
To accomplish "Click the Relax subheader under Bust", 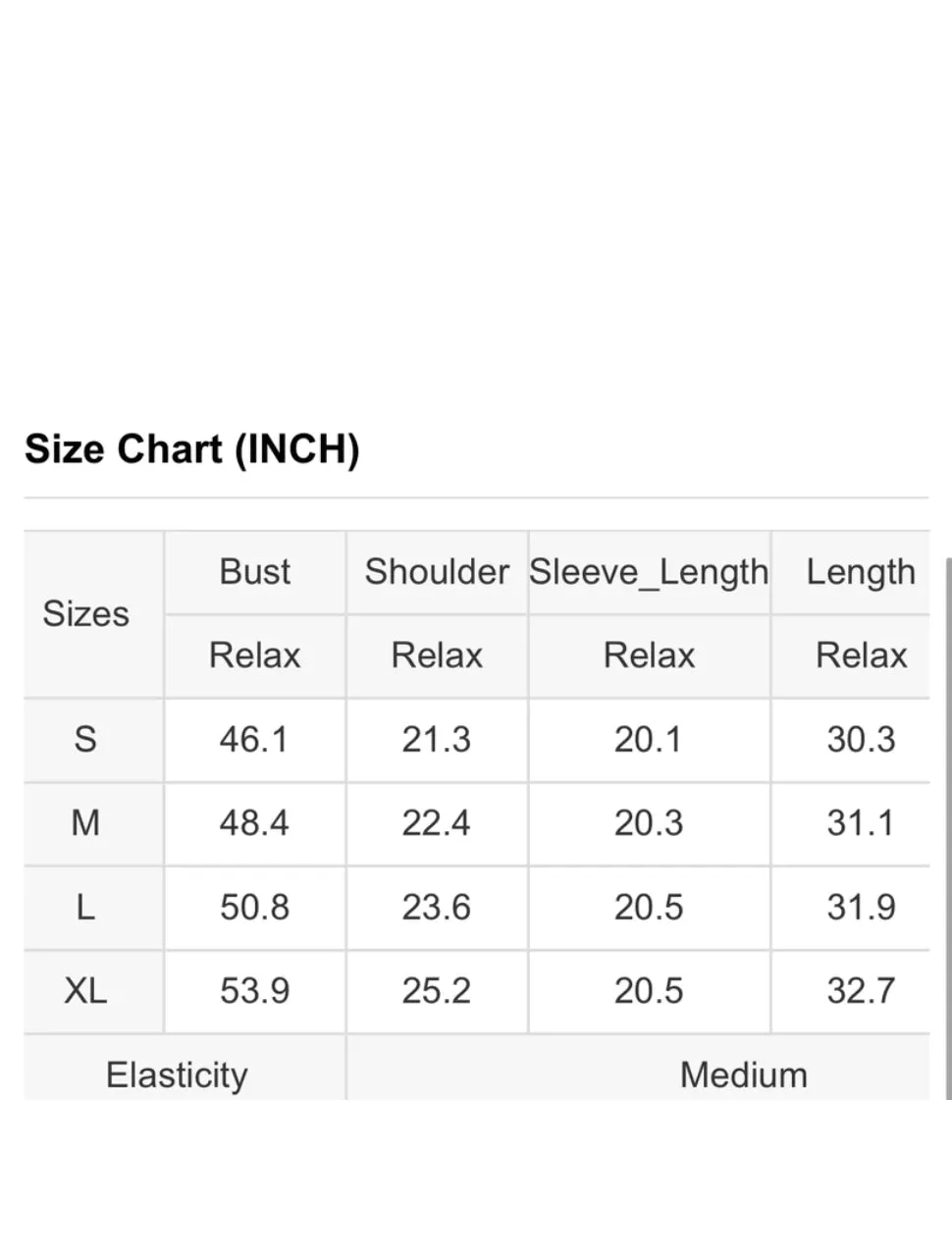I will point(255,655).
